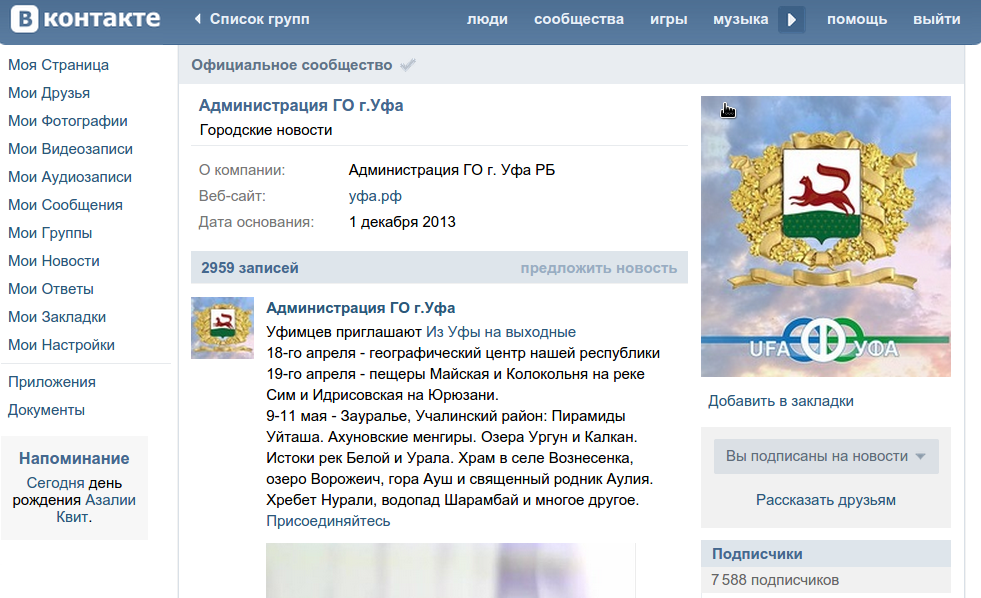Click the official community verified checkmark
This screenshot has width=981, height=598.
[408, 65]
